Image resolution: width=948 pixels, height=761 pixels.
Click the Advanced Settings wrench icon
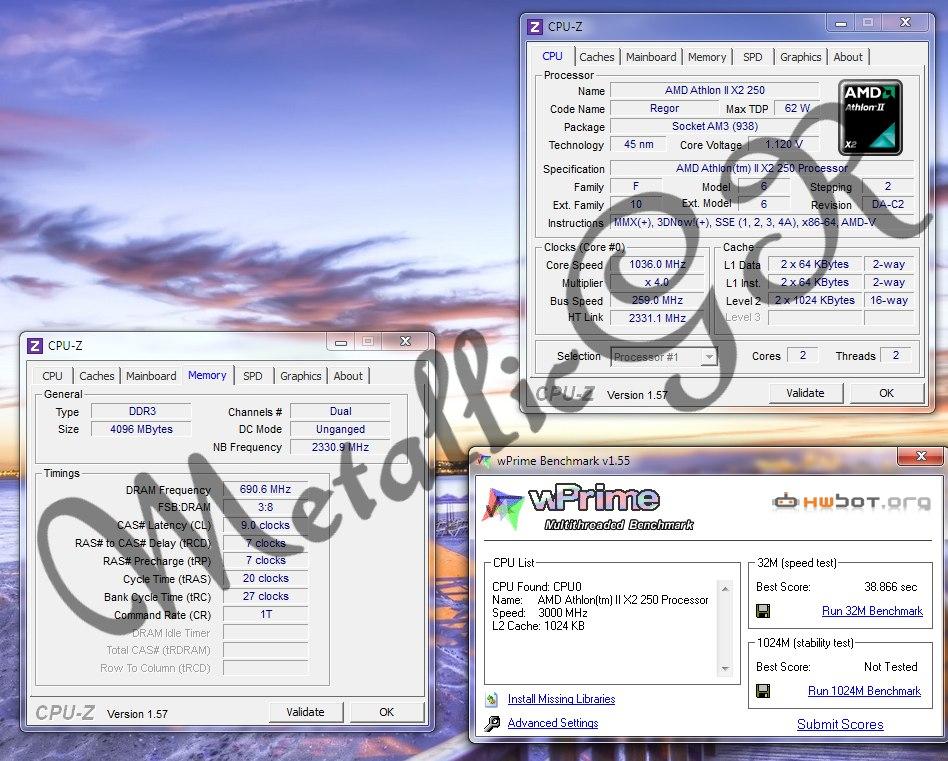[492, 723]
